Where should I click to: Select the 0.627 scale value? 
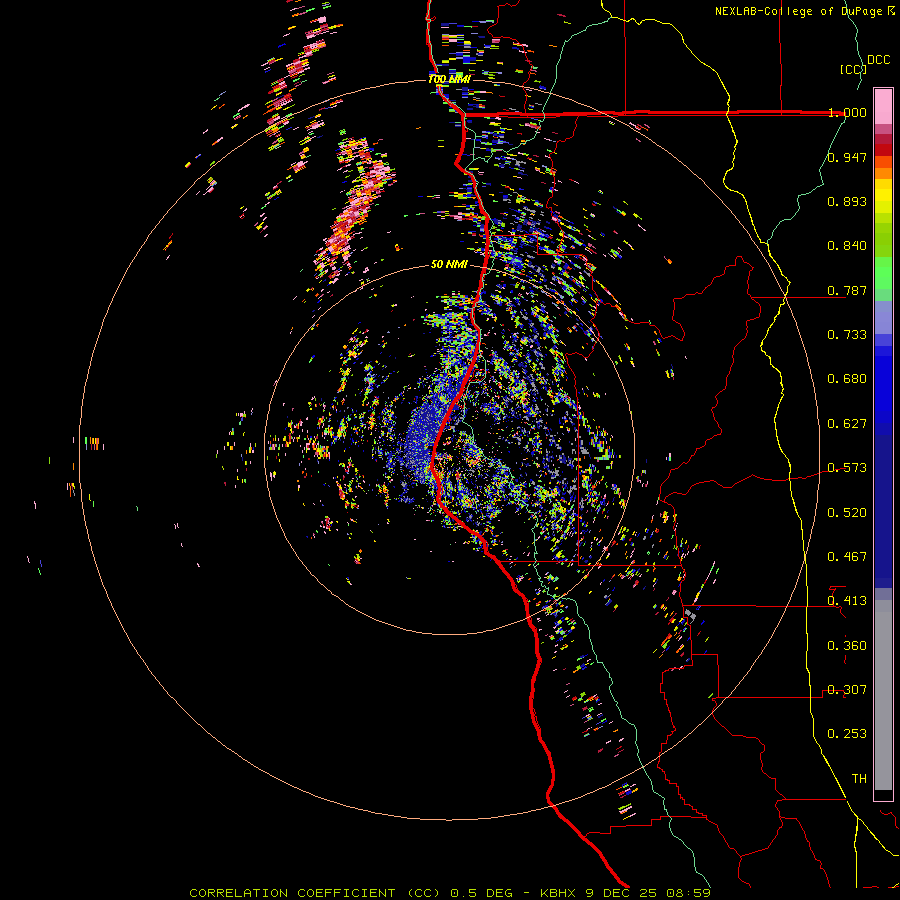coord(847,424)
